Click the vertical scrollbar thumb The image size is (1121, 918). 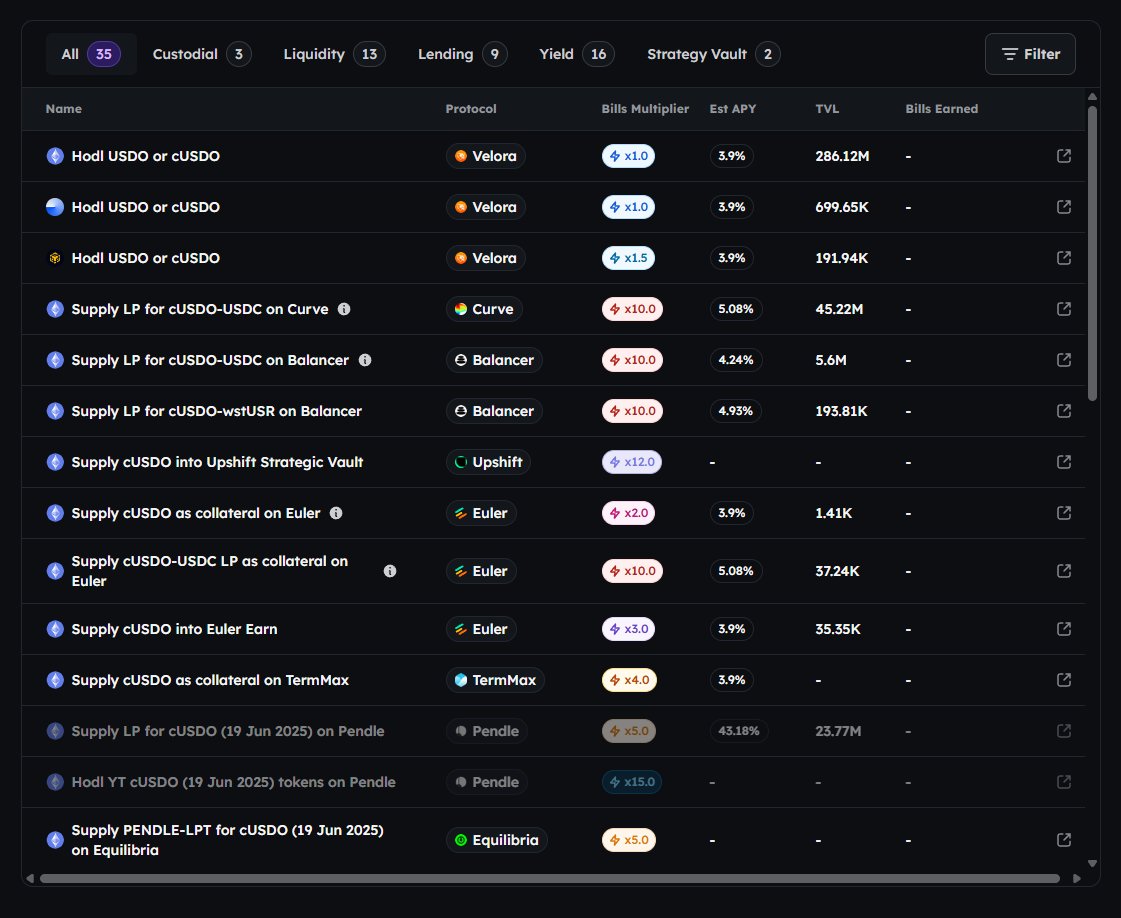[x=1092, y=253]
